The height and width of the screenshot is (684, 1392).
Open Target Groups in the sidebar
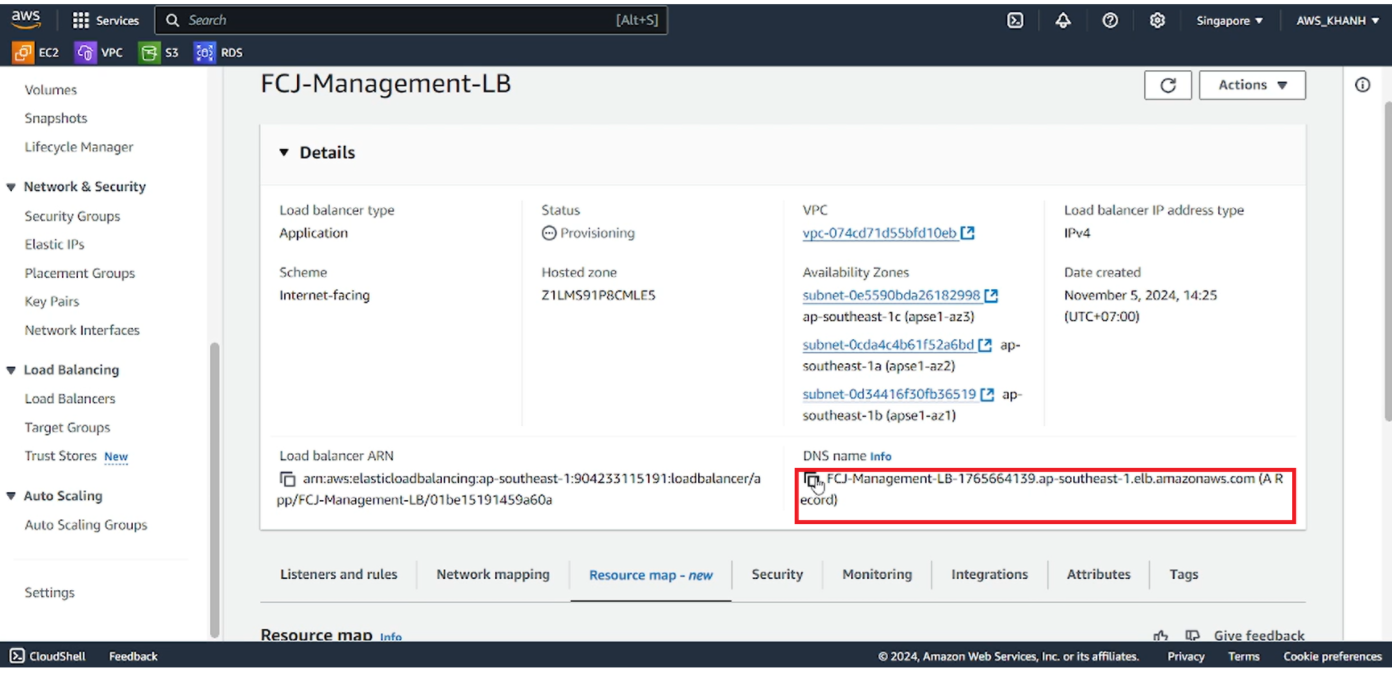tap(67, 427)
